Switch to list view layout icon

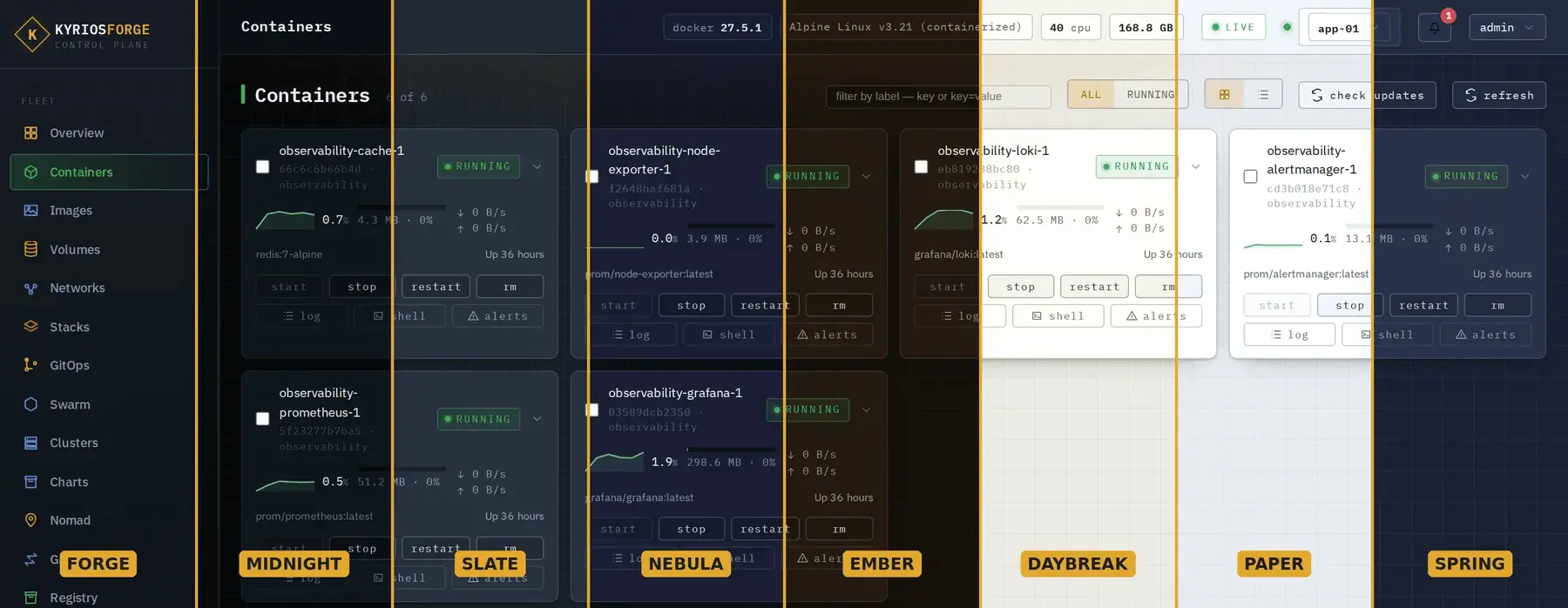[x=1263, y=95]
